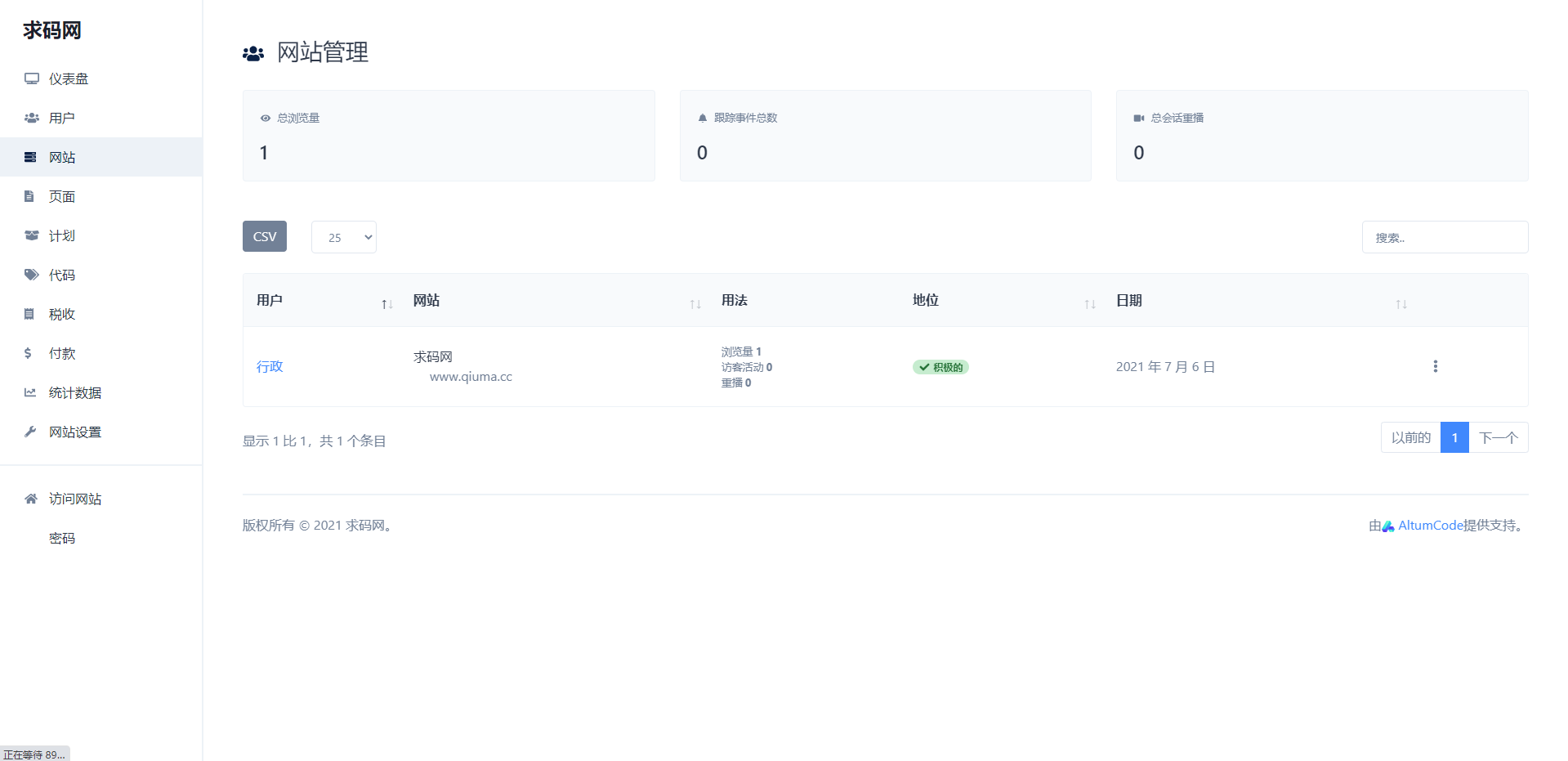Viewport: 1568px width, 761px height.
Task: Click the 付款 dollar icon in sidebar
Action: [x=28, y=353]
